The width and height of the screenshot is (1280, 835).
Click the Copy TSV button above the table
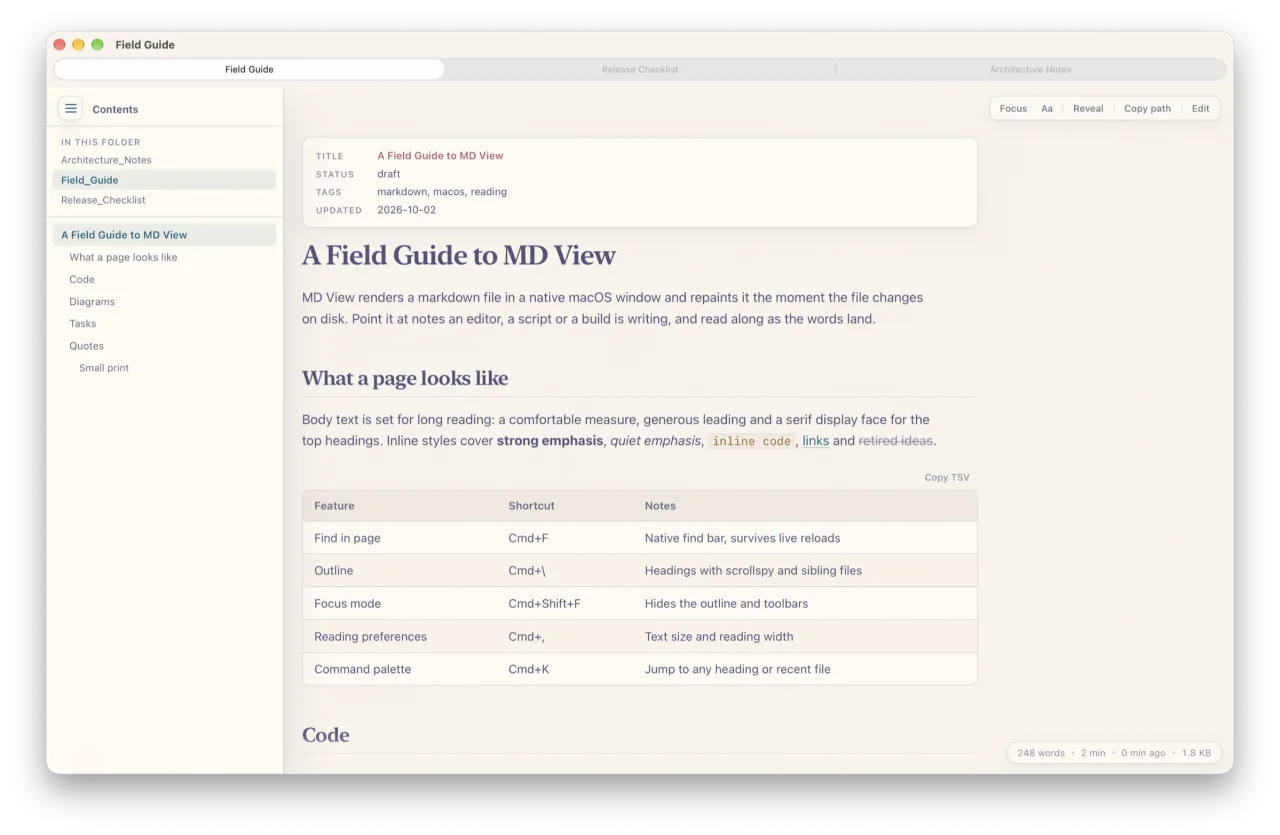(947, 477)
